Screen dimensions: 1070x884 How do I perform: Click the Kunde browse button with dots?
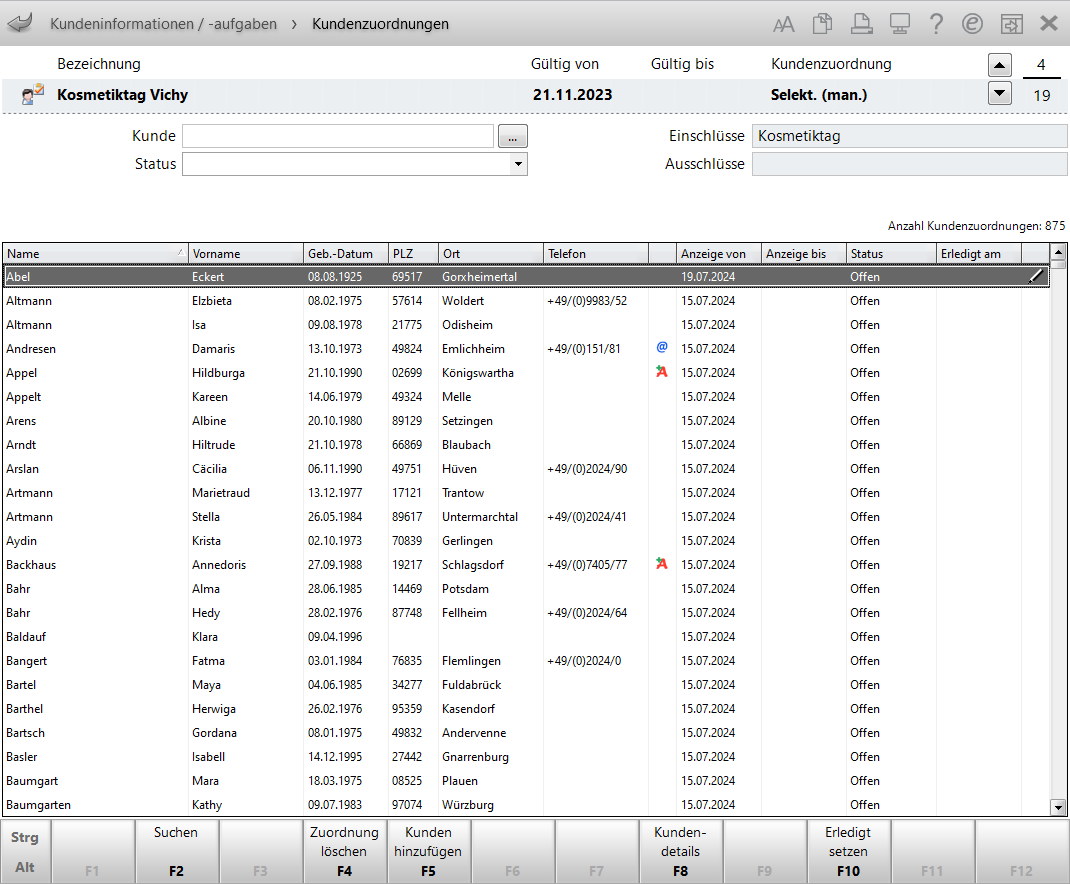click(512, 136)
